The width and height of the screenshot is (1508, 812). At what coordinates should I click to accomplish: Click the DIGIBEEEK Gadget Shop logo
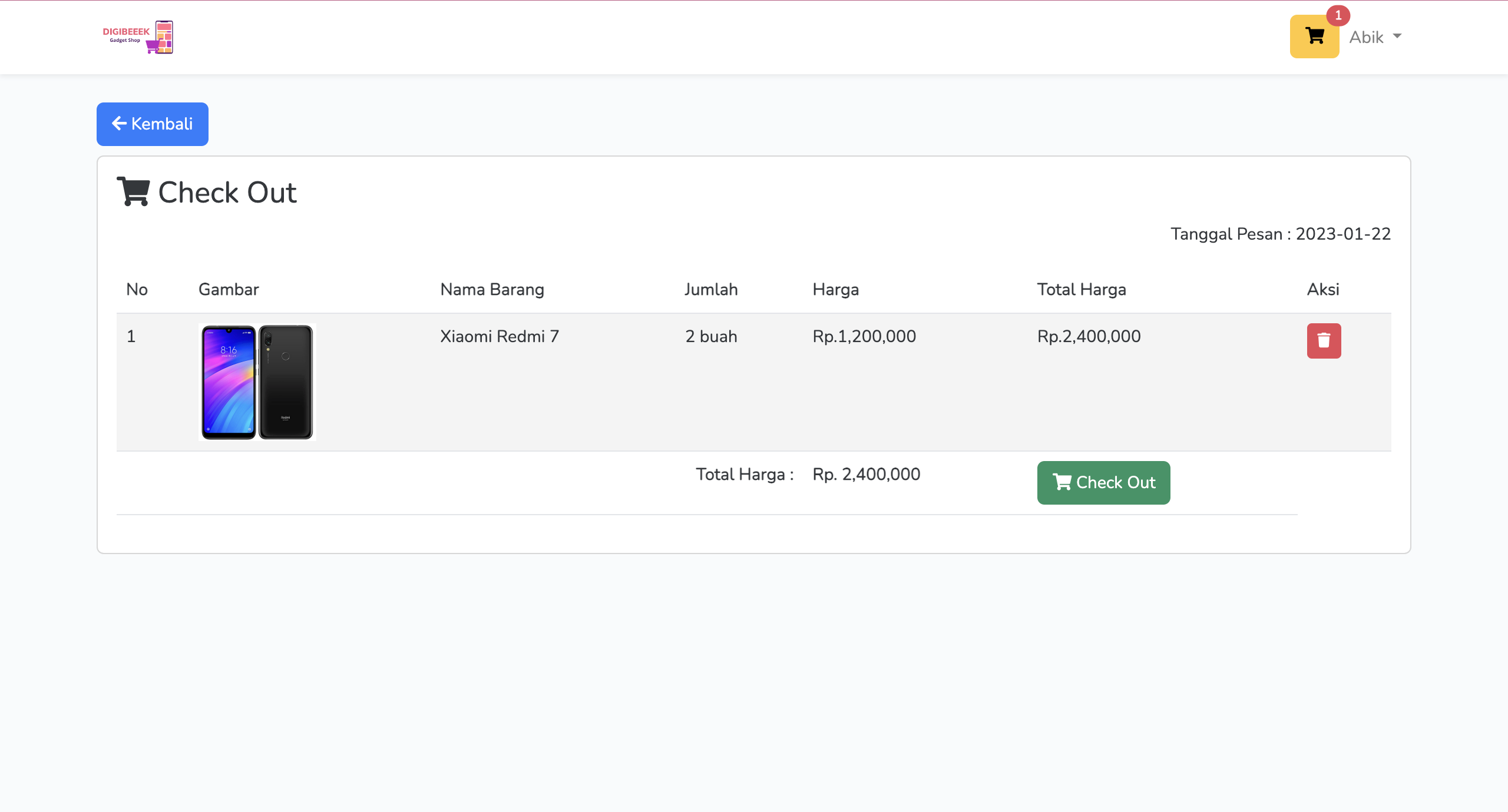tap(138, 37)
